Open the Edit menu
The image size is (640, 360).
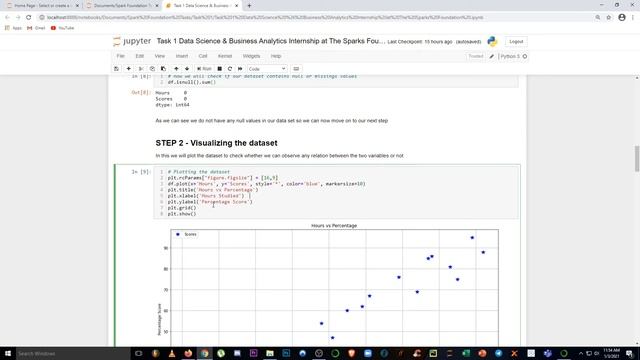point(140,56)
